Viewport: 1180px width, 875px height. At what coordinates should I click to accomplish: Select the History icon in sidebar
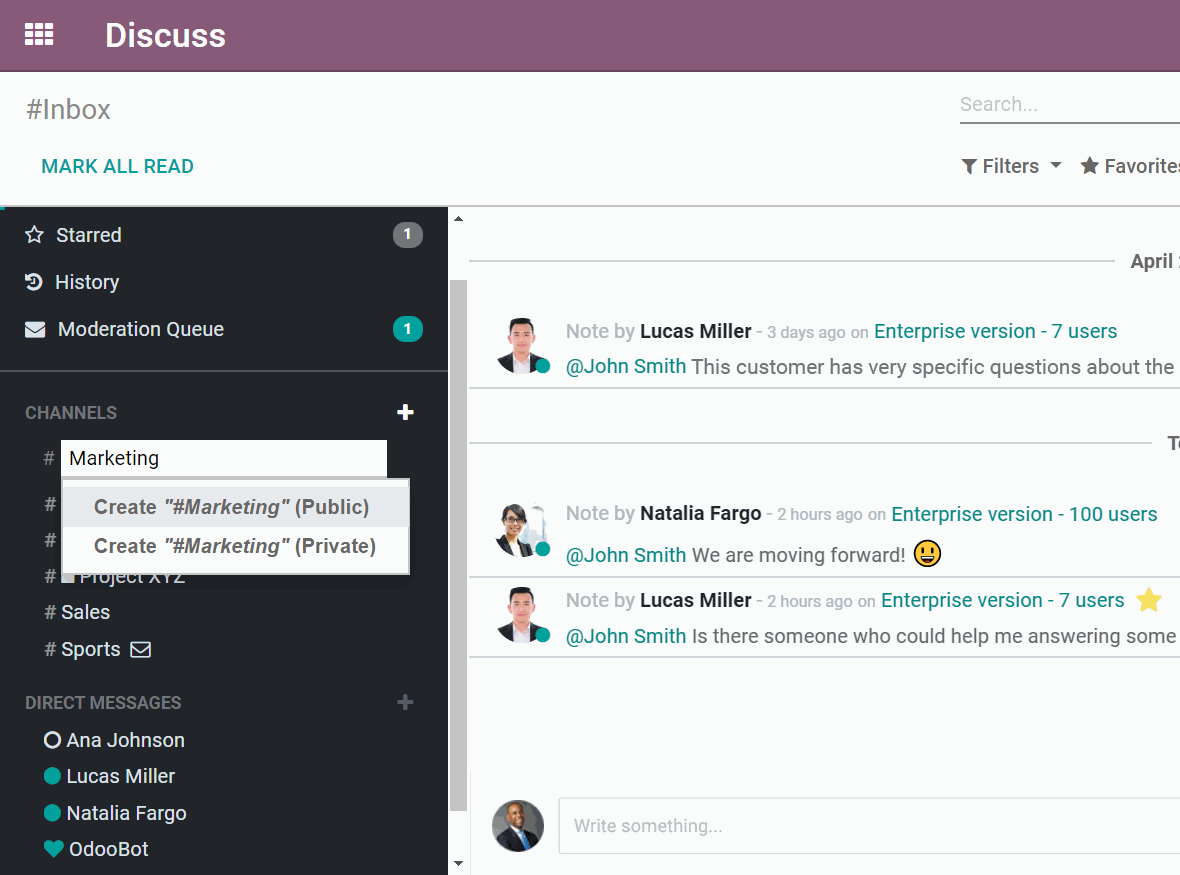(33, 281)
